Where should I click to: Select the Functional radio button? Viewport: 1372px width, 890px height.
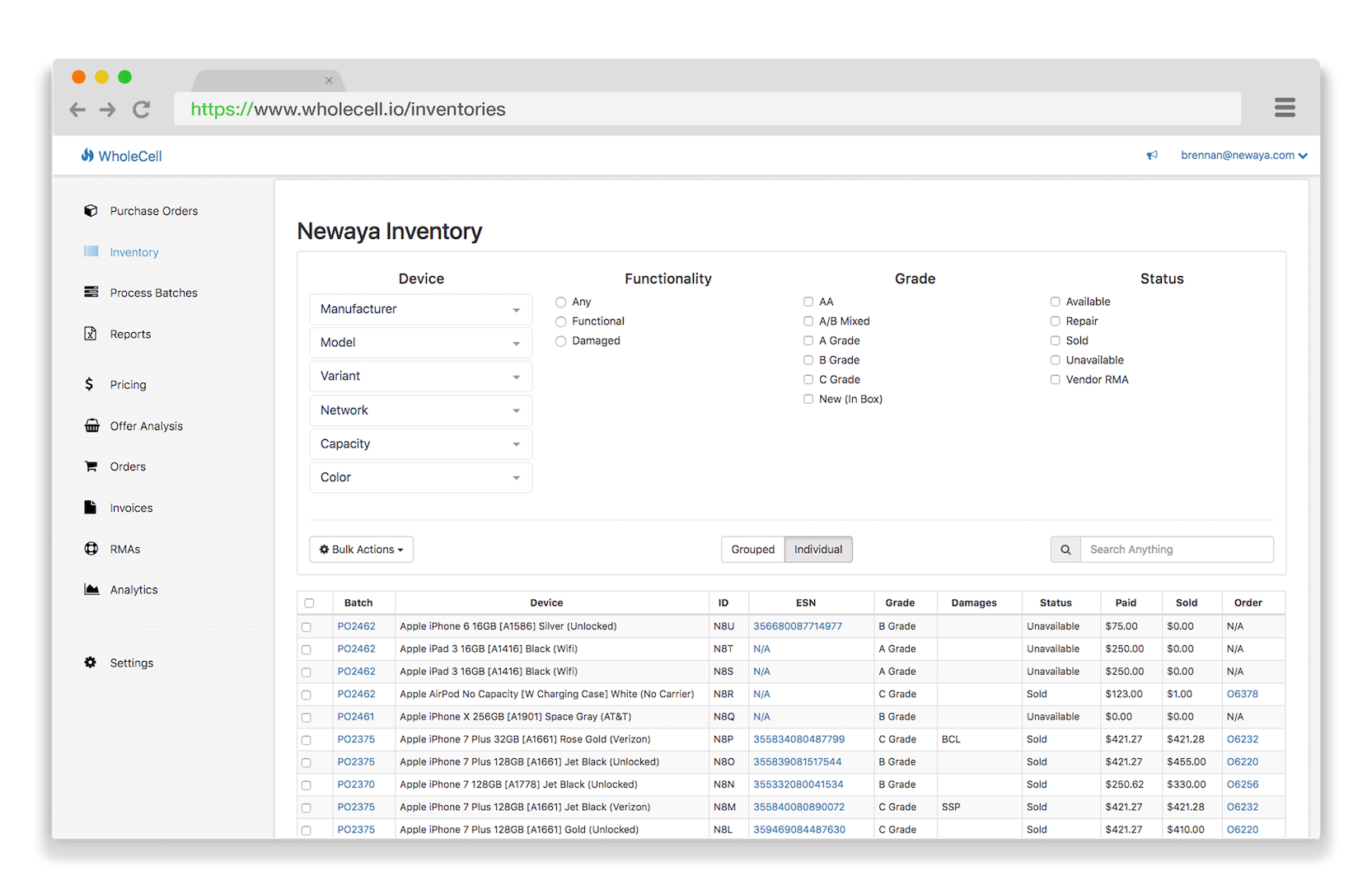(560, 321)
